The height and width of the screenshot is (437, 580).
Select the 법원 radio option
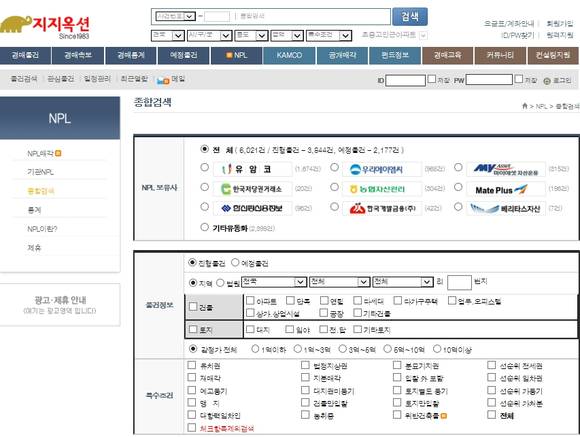220,283
